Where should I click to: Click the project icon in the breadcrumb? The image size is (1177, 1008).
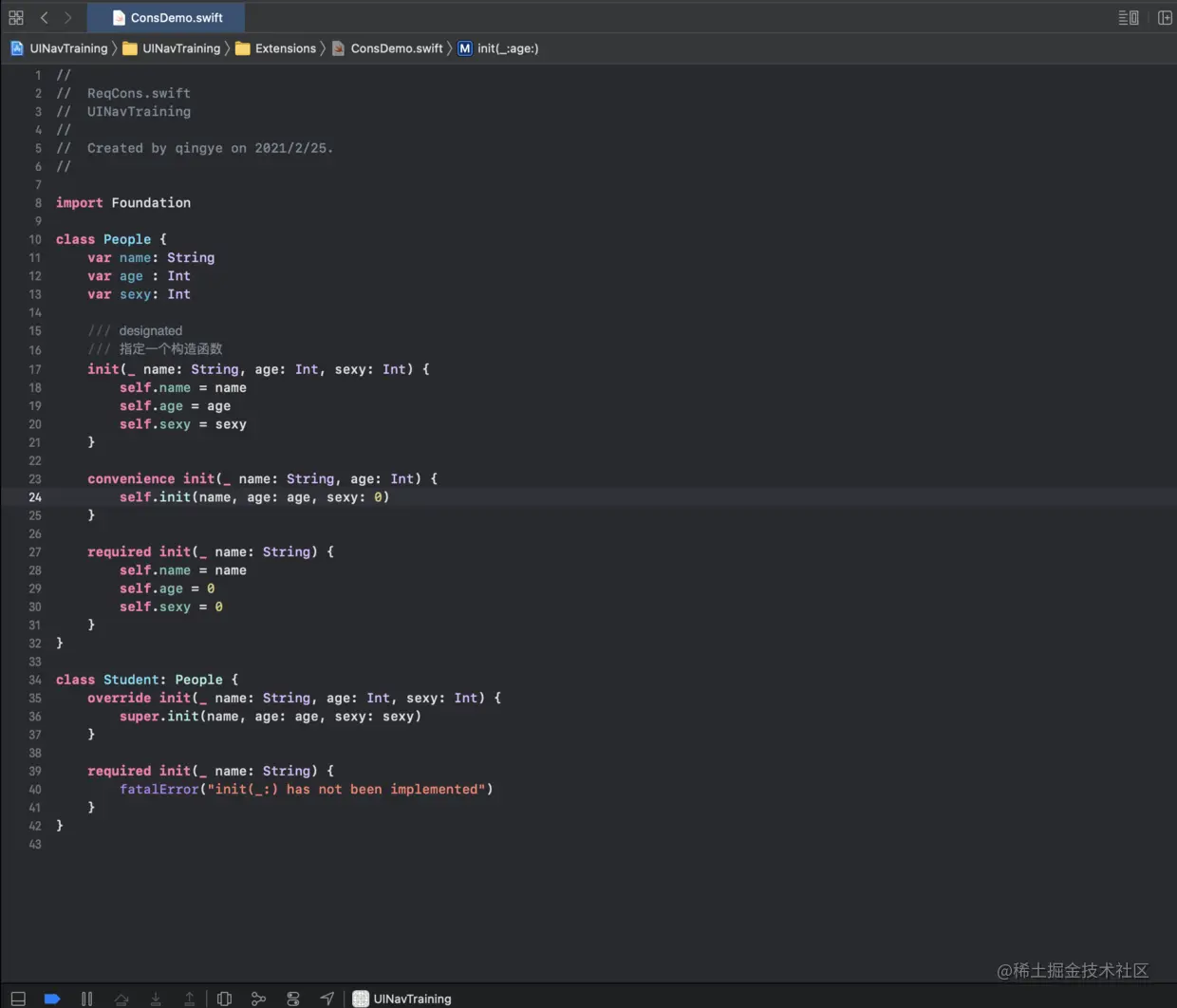[17, 48]
